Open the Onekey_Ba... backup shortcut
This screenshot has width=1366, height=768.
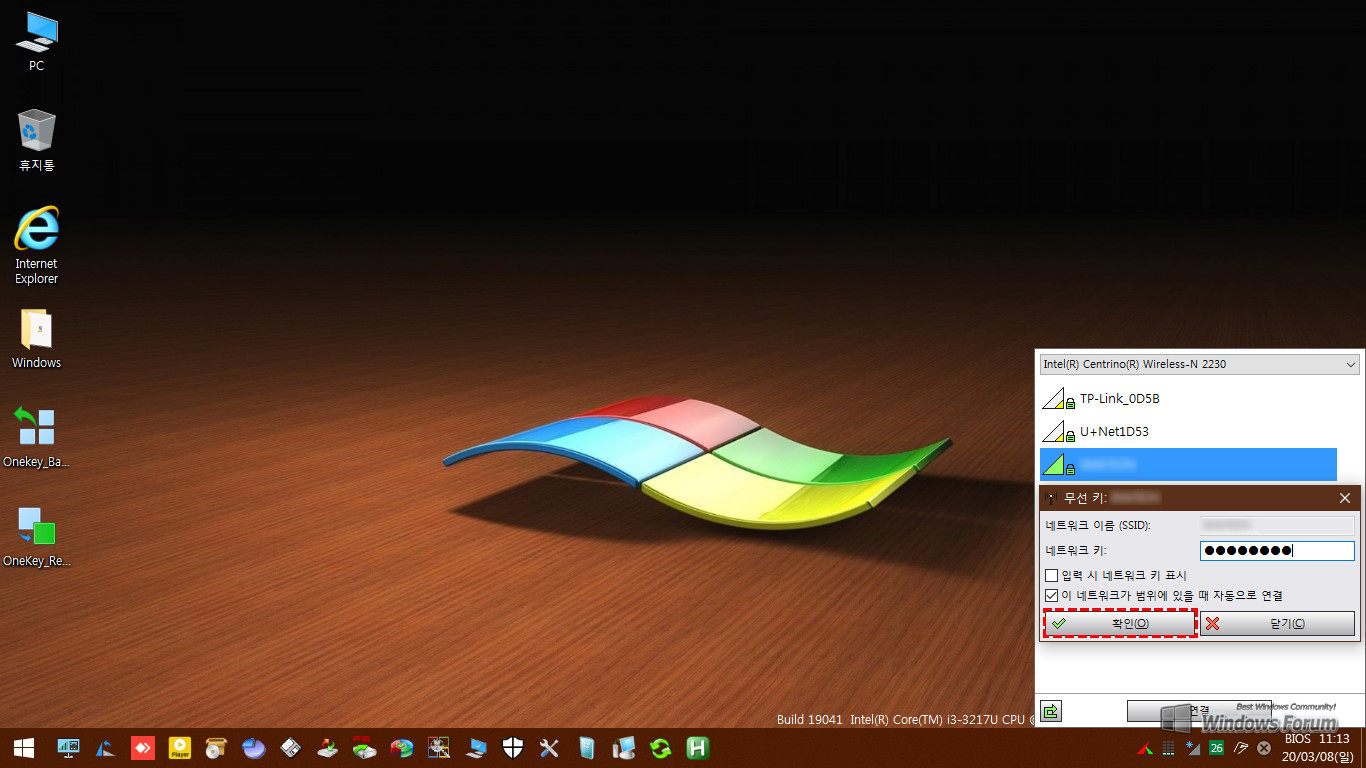tap(36, 437)
